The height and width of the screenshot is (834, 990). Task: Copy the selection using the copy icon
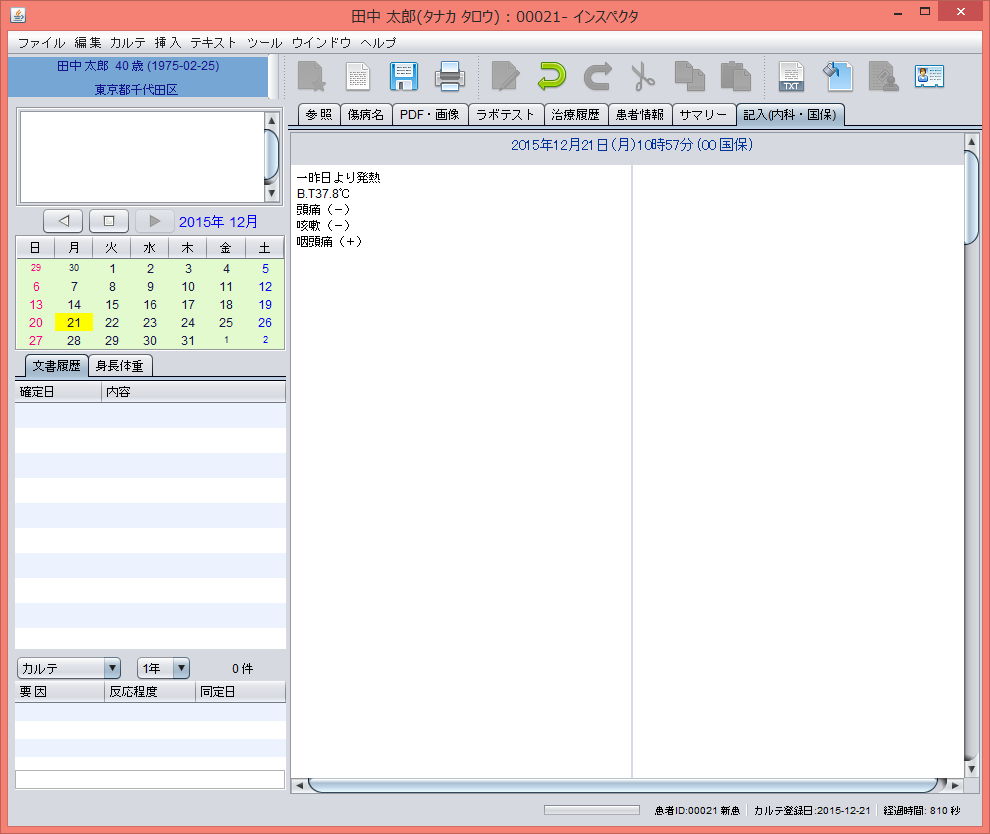pos(689,76)
